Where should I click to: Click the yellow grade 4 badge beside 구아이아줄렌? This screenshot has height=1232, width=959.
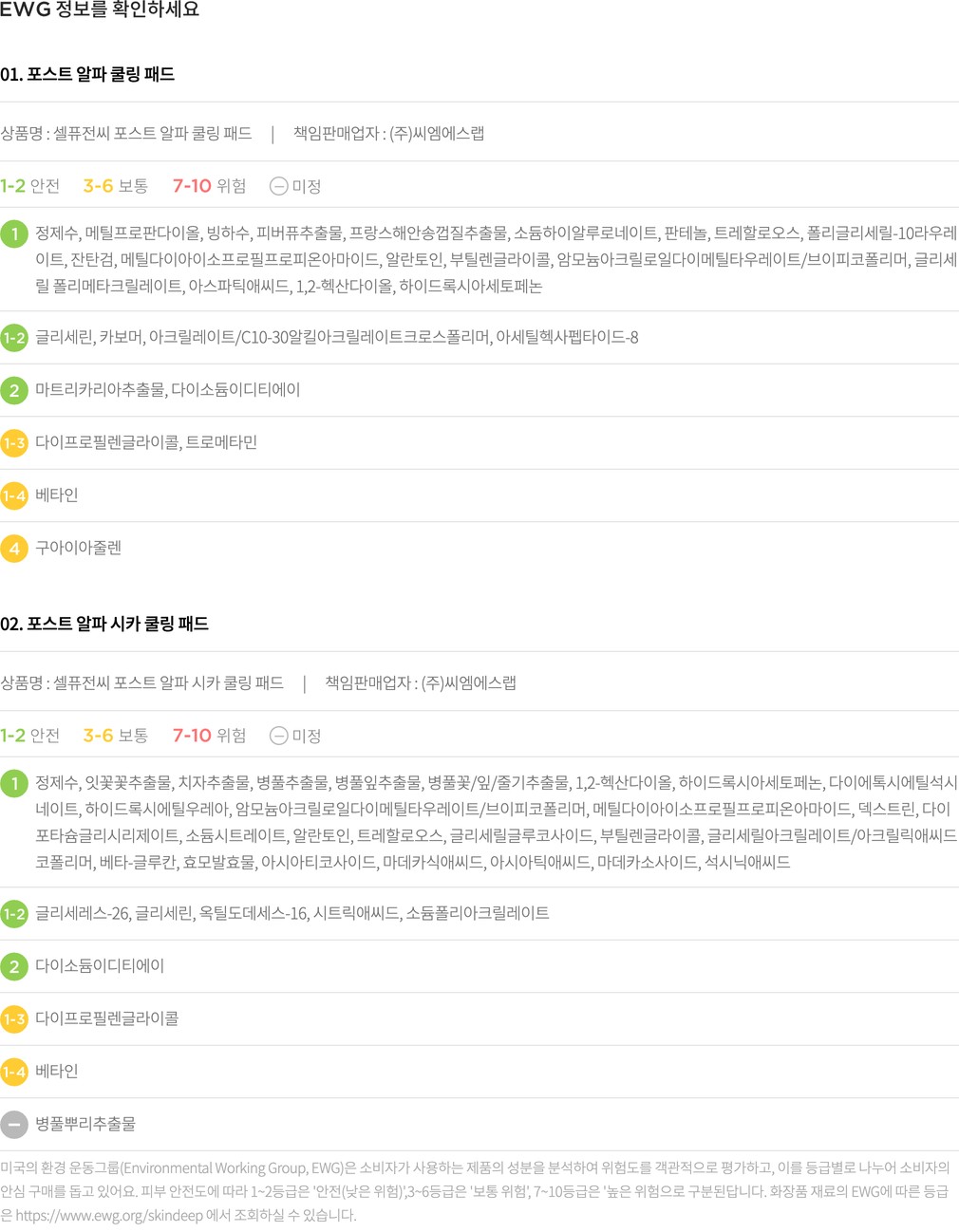14,549
